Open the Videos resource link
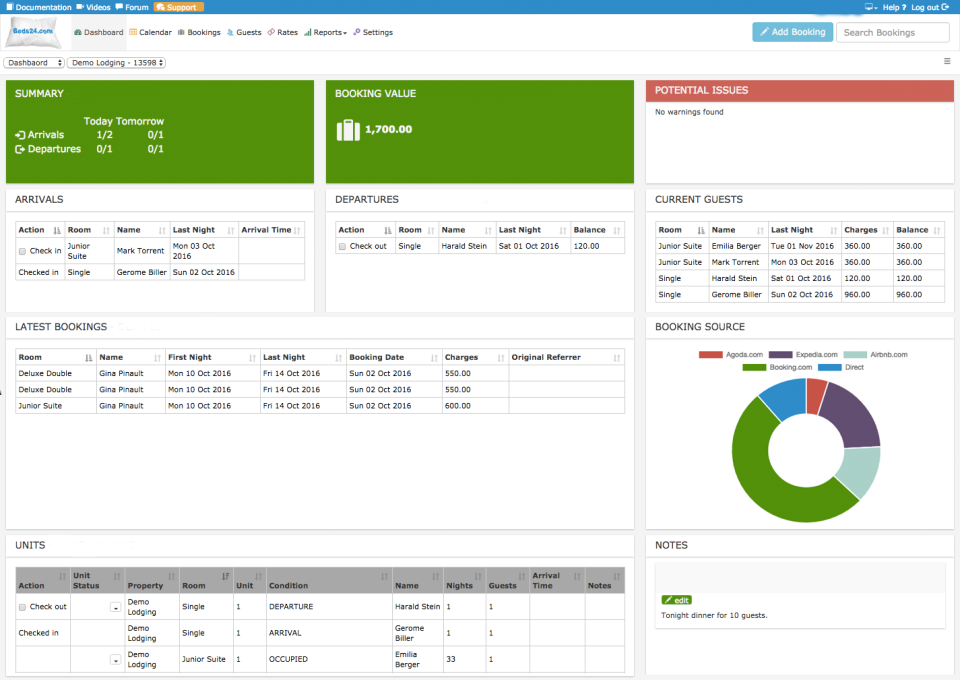 coord(97,6)
